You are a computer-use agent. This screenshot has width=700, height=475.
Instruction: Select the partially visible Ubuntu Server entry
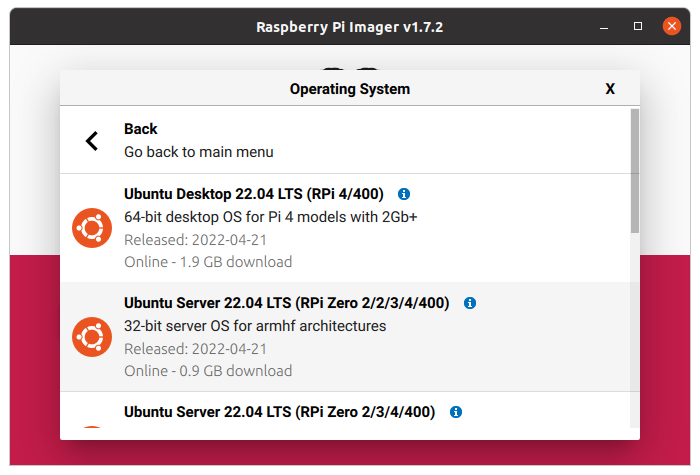pos(279,412)
